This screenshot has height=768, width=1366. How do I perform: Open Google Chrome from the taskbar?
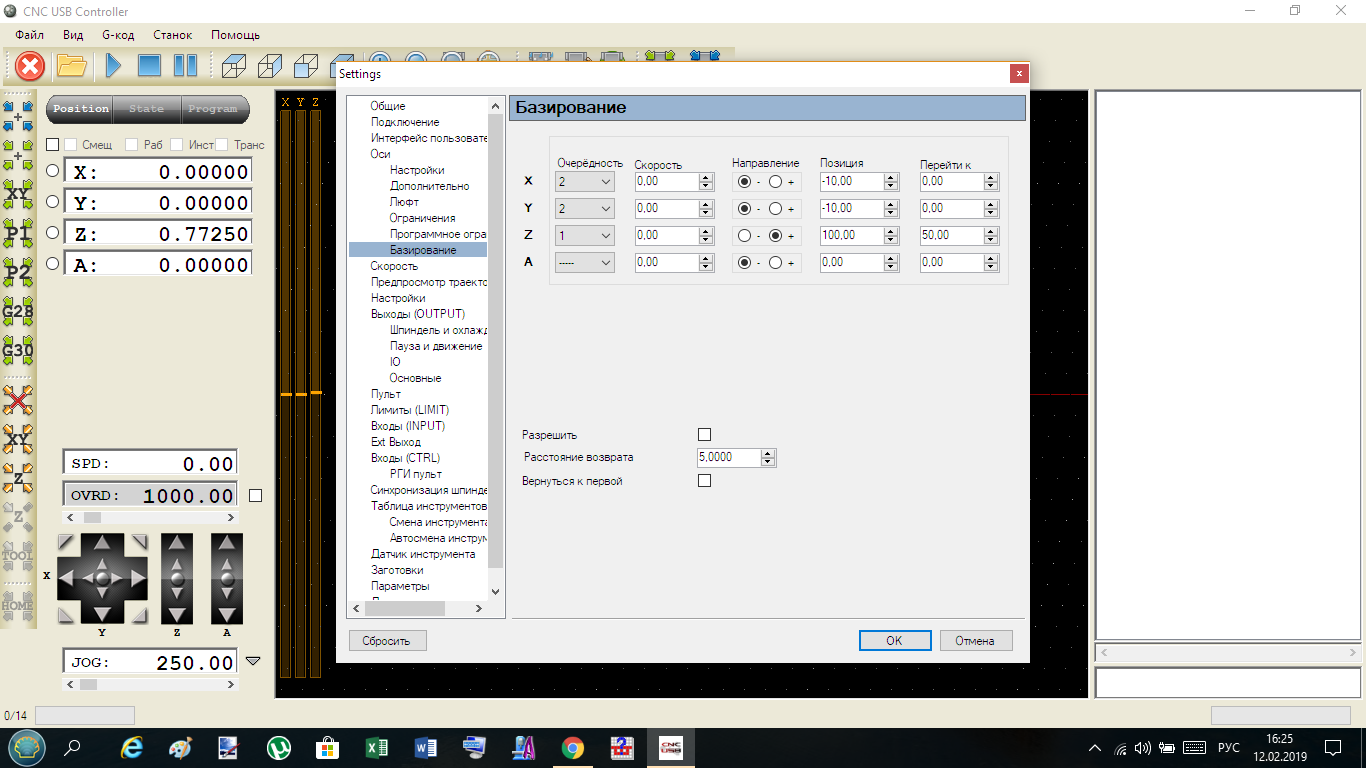pyautogui.click(x=572, y=747)
